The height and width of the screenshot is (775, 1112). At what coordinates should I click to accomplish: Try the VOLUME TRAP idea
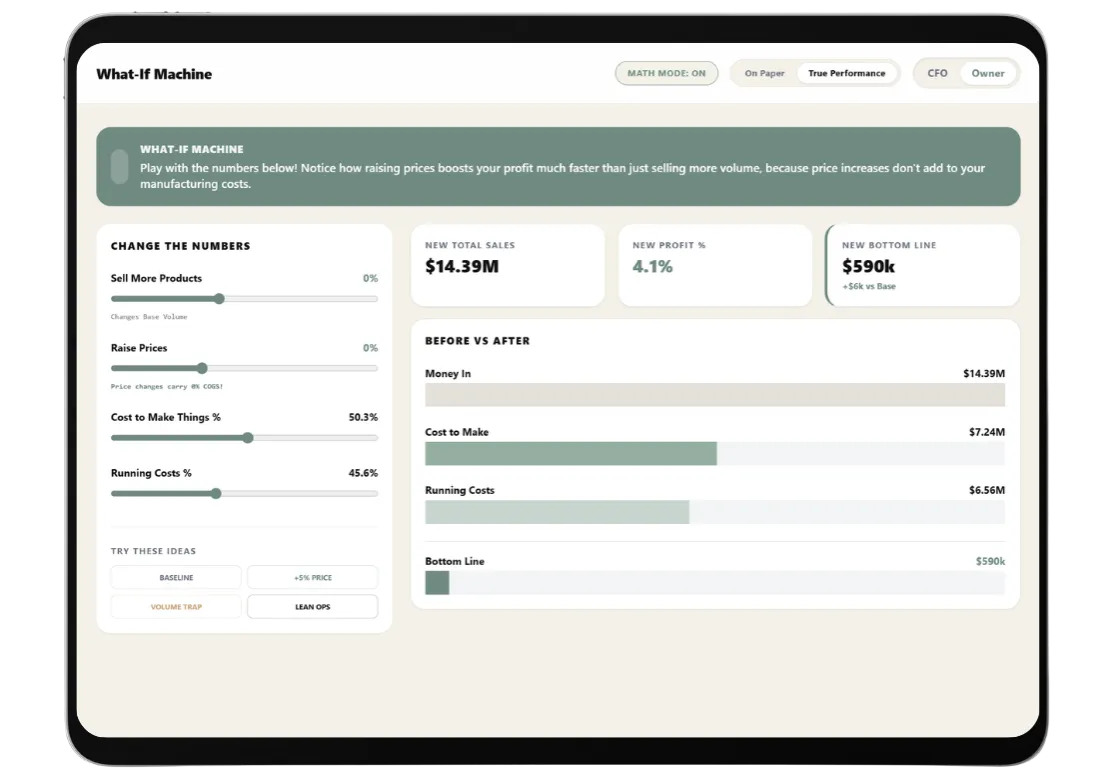(176, 606)
